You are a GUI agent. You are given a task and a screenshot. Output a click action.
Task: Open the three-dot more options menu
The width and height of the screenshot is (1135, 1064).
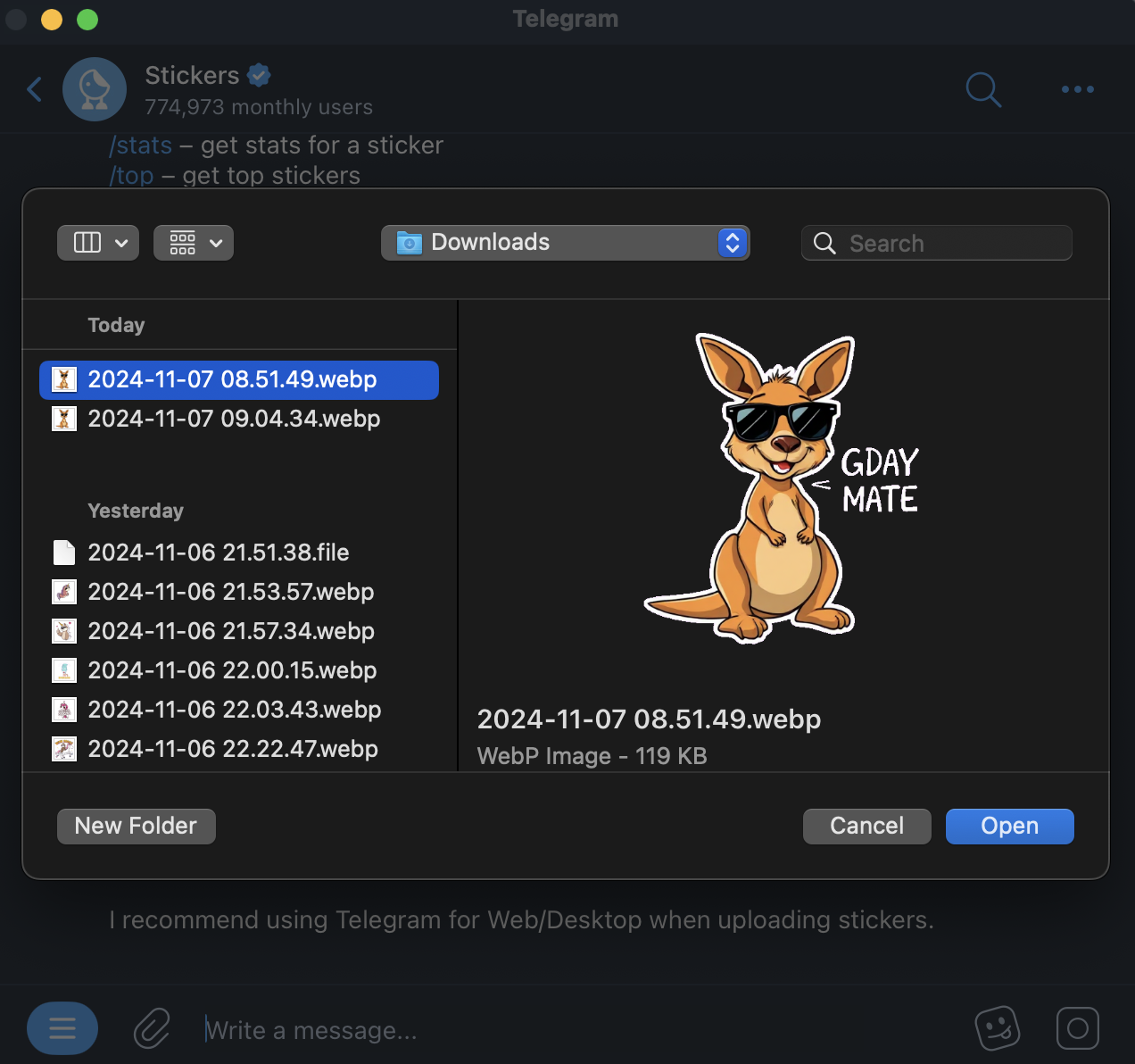[x=1077, y=89]
